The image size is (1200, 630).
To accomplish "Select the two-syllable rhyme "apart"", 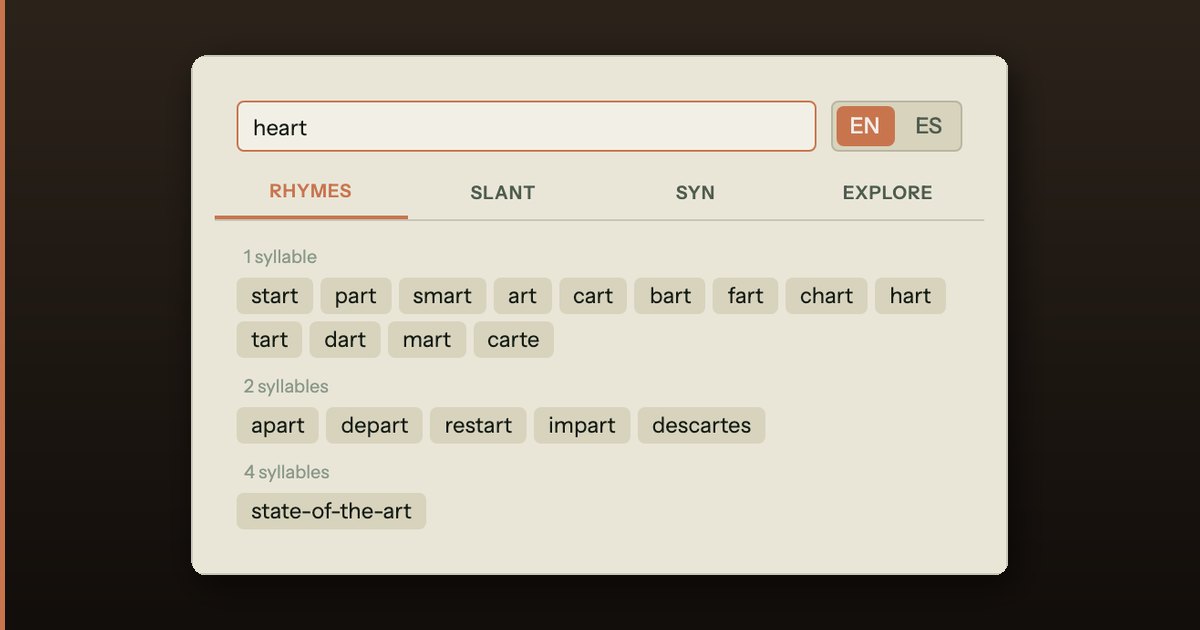I will (x=278, y=426).
